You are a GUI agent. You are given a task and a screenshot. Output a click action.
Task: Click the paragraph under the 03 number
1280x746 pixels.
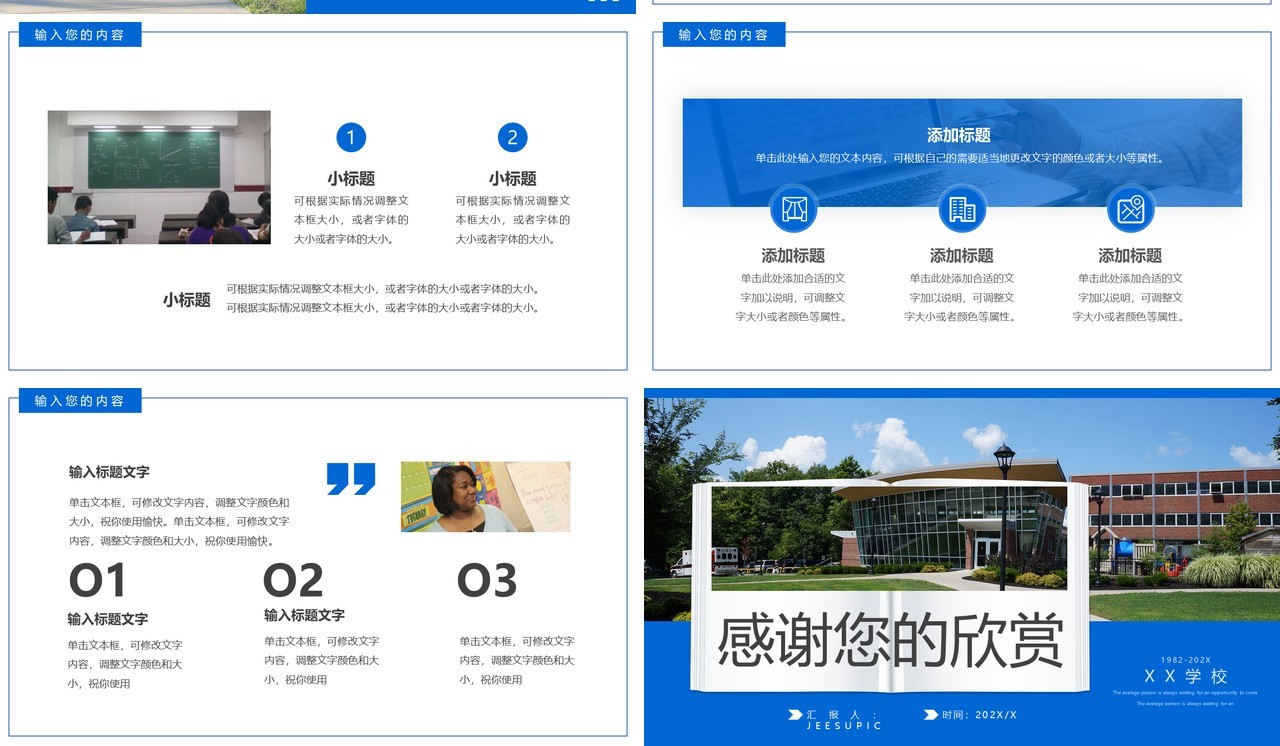[x=517, y=660]
